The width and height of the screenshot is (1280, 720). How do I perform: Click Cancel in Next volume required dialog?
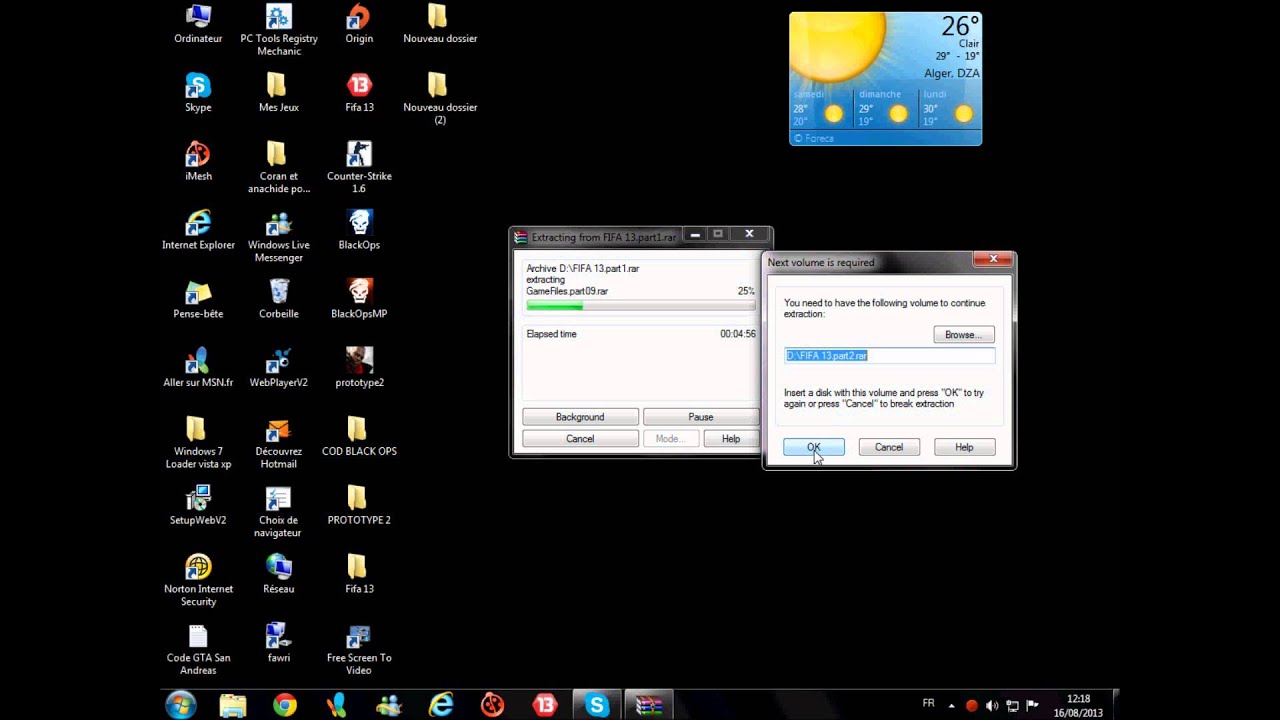coord(889,447)
